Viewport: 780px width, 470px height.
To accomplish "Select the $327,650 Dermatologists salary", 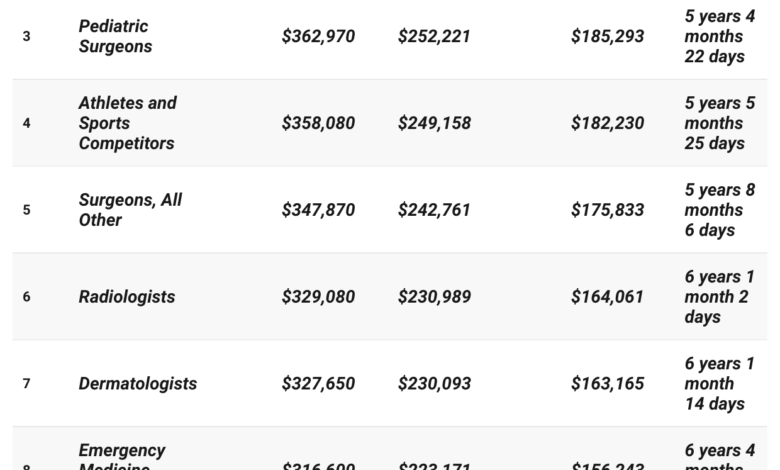I will click(x=318, y=384).
